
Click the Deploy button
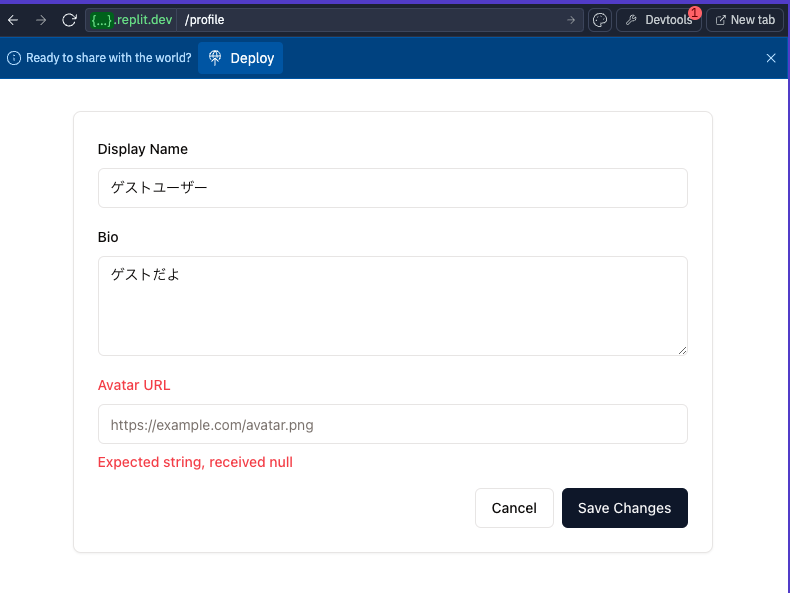coord(240,58)
